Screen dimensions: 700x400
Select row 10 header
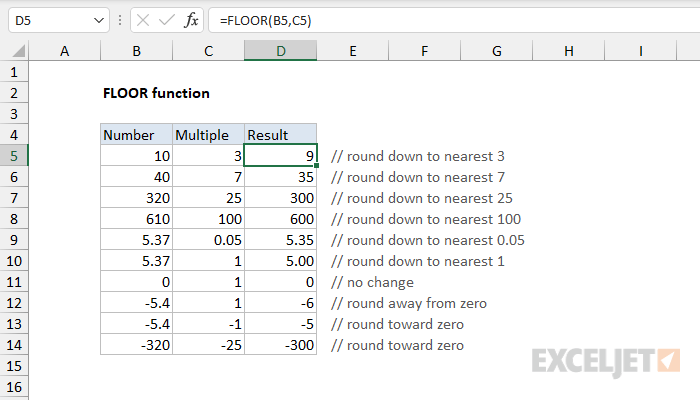click(14, 261)
